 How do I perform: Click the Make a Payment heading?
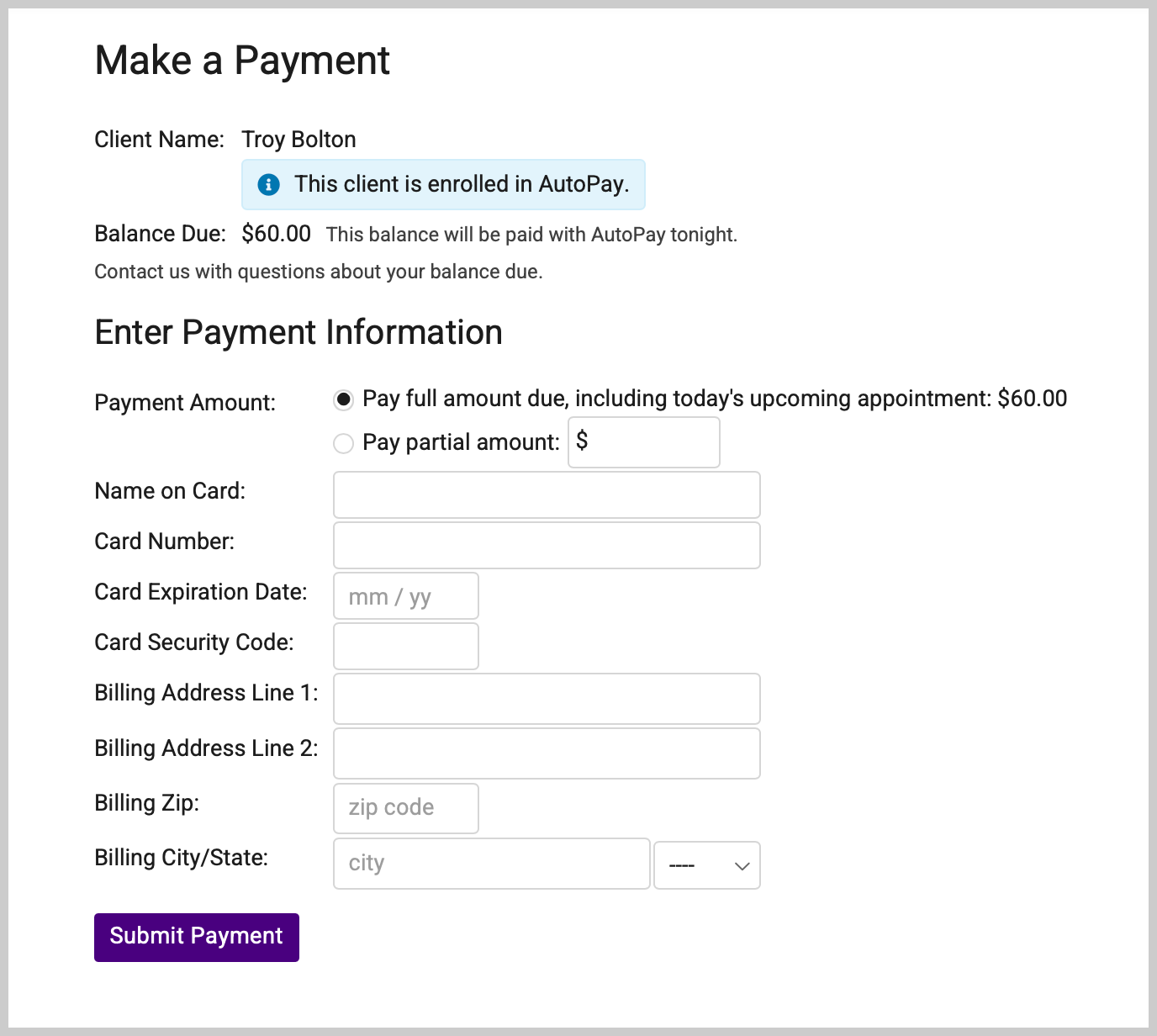tap(242, 60)
